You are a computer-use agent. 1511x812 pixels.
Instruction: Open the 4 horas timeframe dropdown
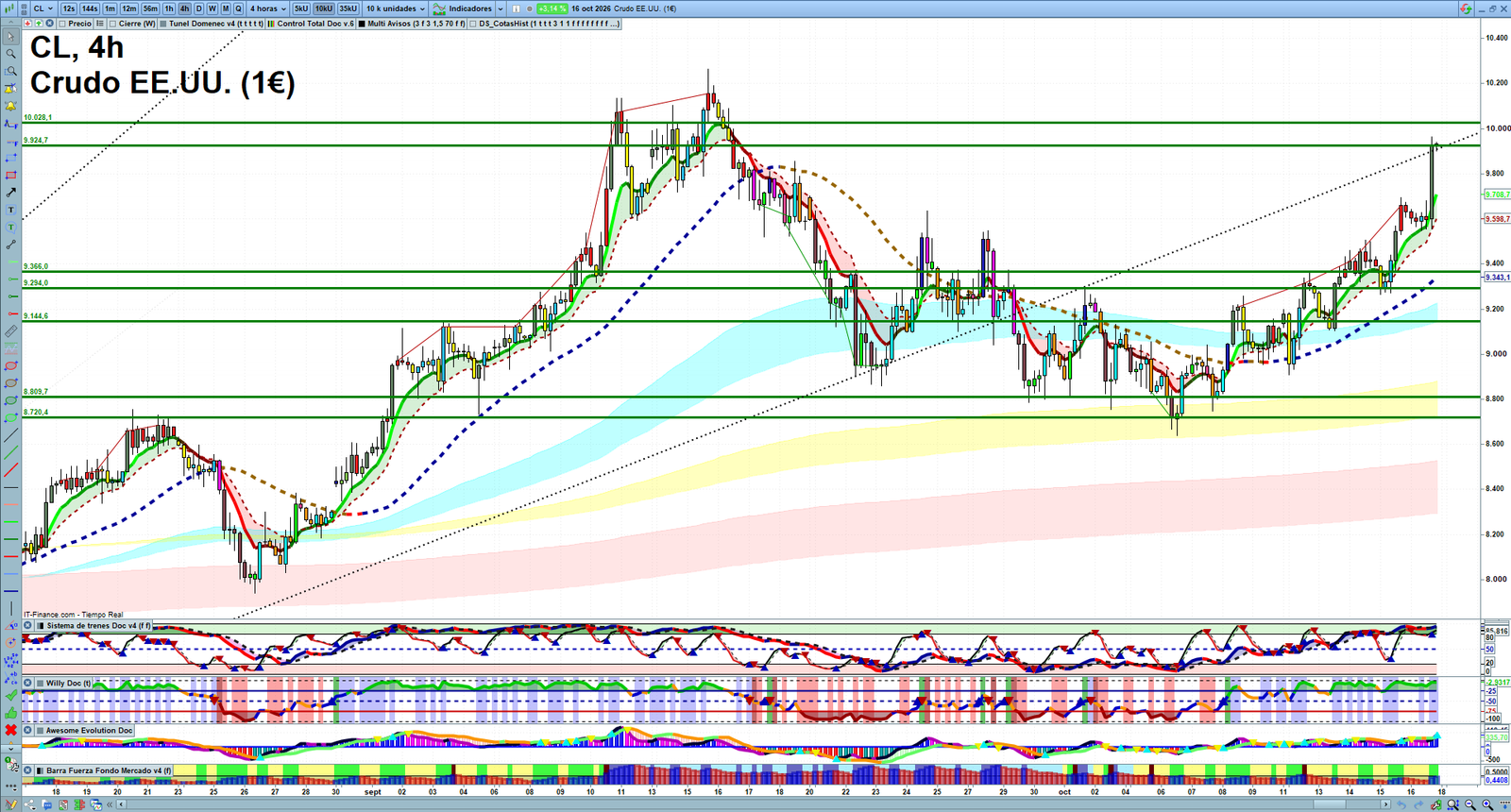[268, 8]
